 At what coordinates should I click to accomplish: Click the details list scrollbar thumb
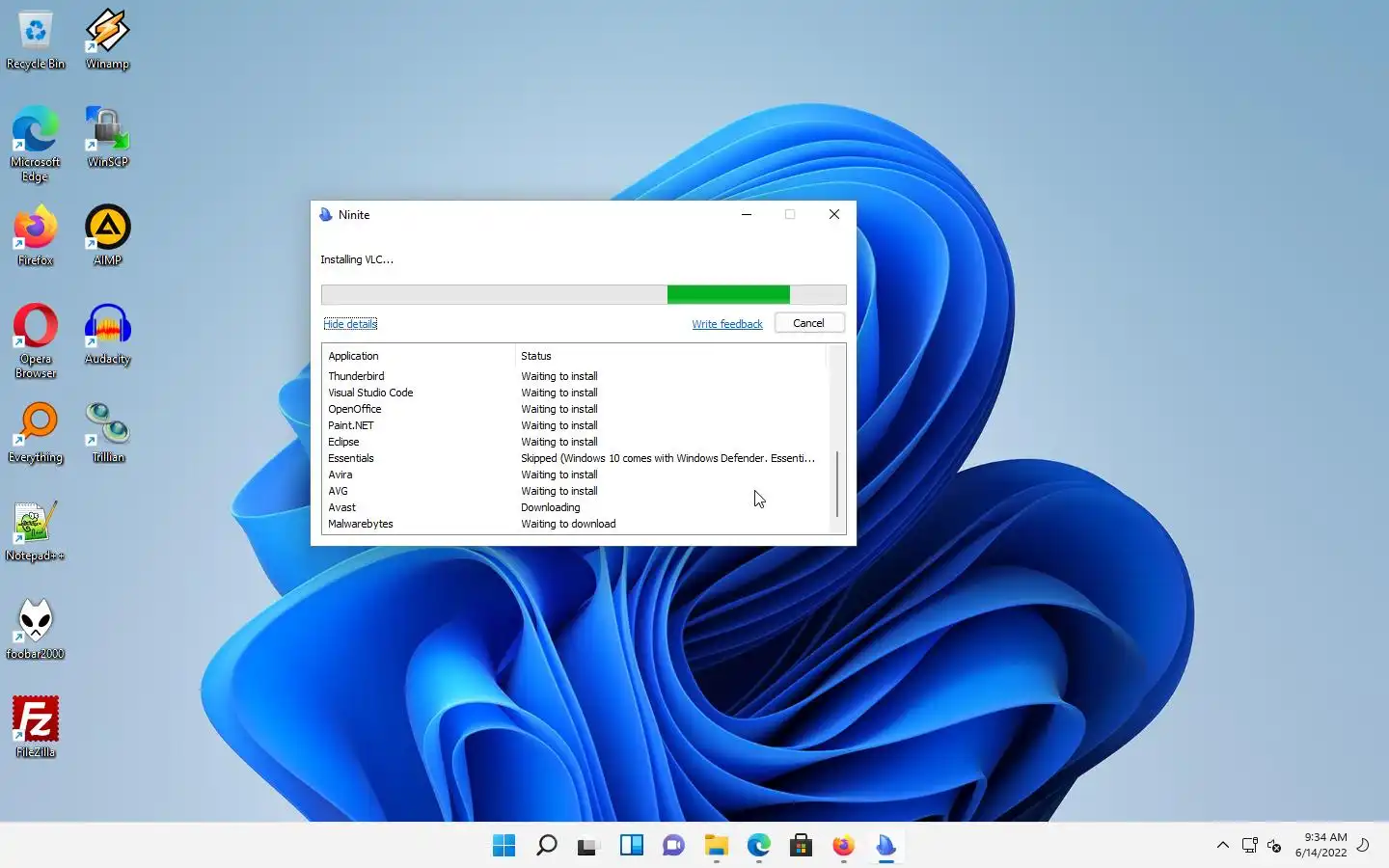click(837, 484)
